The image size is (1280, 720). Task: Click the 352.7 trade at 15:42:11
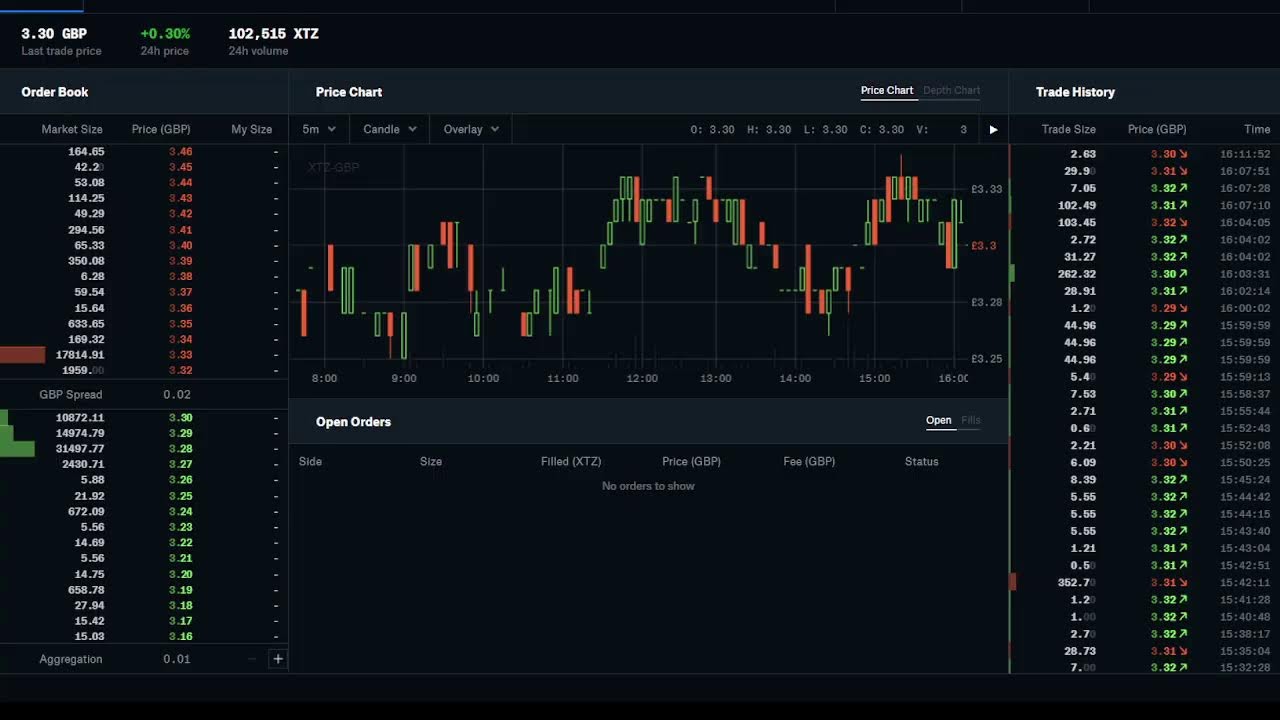[1145, 582]
